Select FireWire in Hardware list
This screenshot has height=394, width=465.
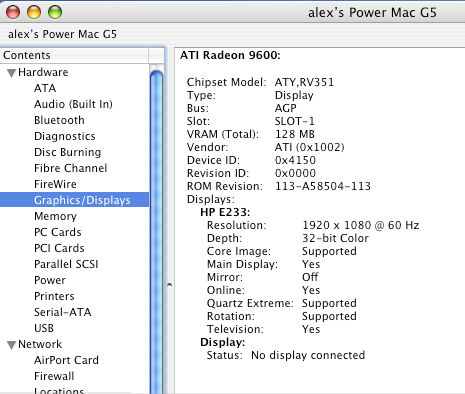click(x=55, y=184)
